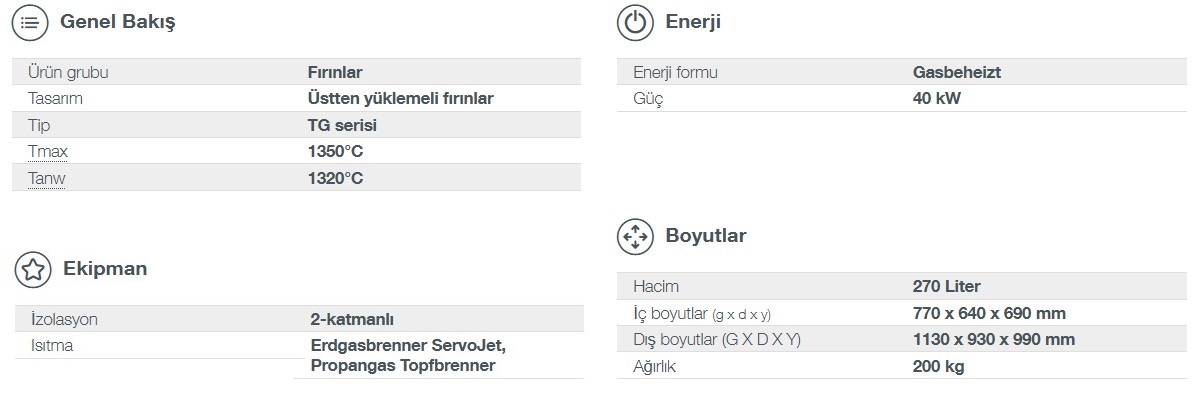This screenshot has height=397, width=1194.
Task: Select the 200 kg weight value
Action: 938,367
